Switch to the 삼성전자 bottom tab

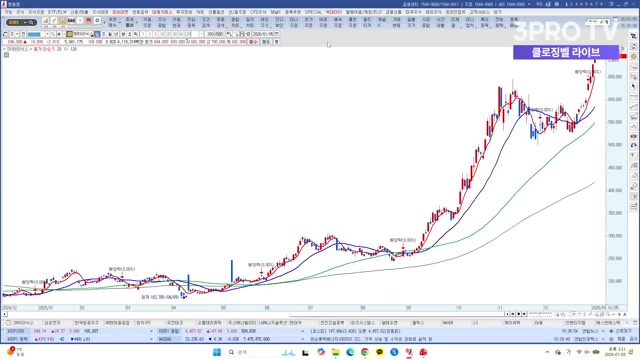(x=52, y=323)
